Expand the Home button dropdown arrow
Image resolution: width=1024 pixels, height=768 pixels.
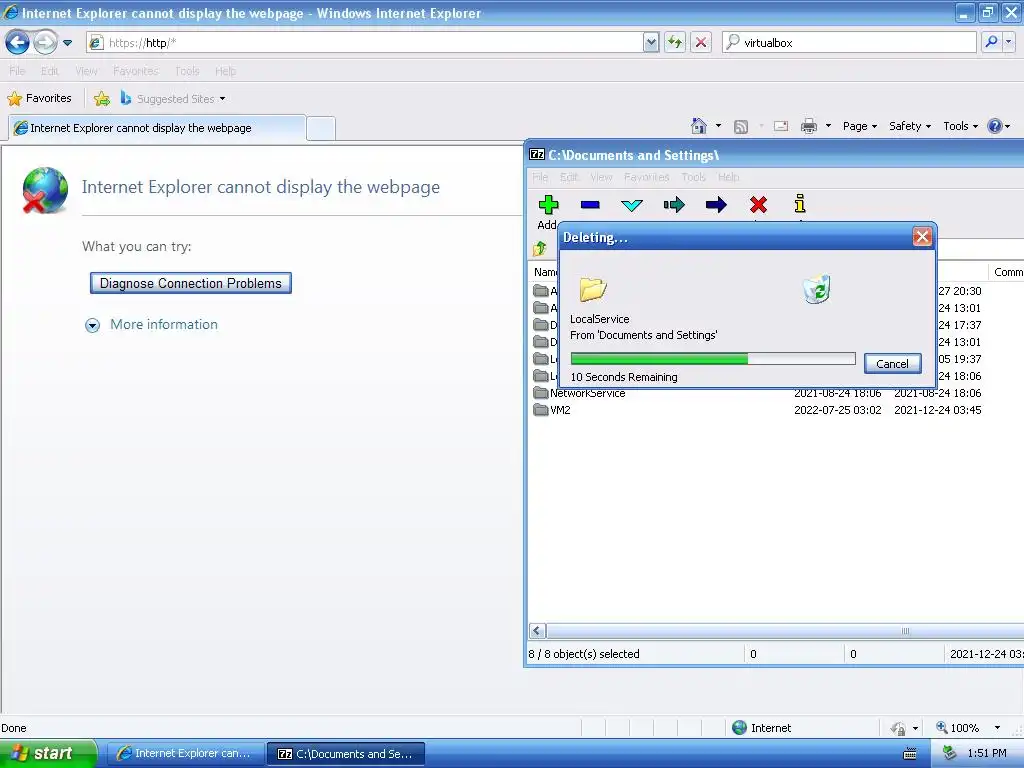click(718, 126)
